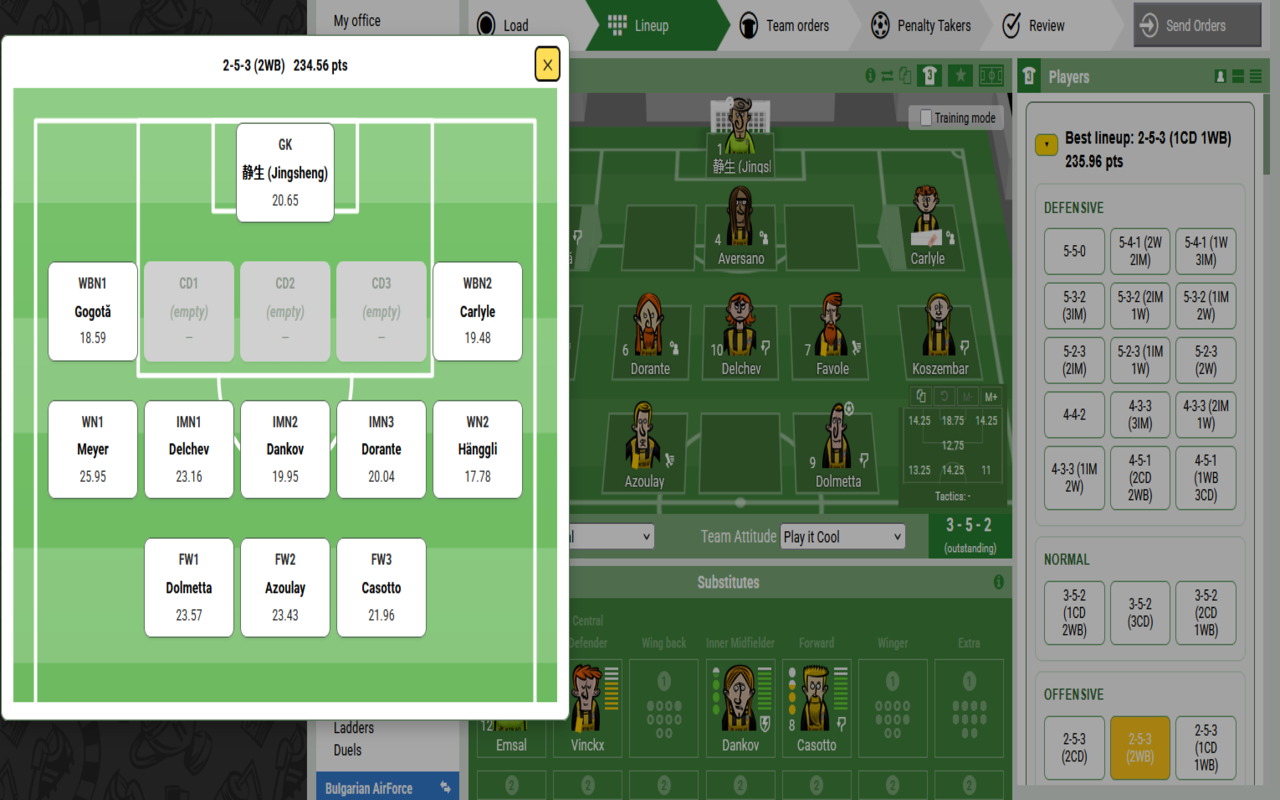Screen dimensions: 1280x800
Task: Select player Carlyle on the pitch
Action: [x=927, y=226]
